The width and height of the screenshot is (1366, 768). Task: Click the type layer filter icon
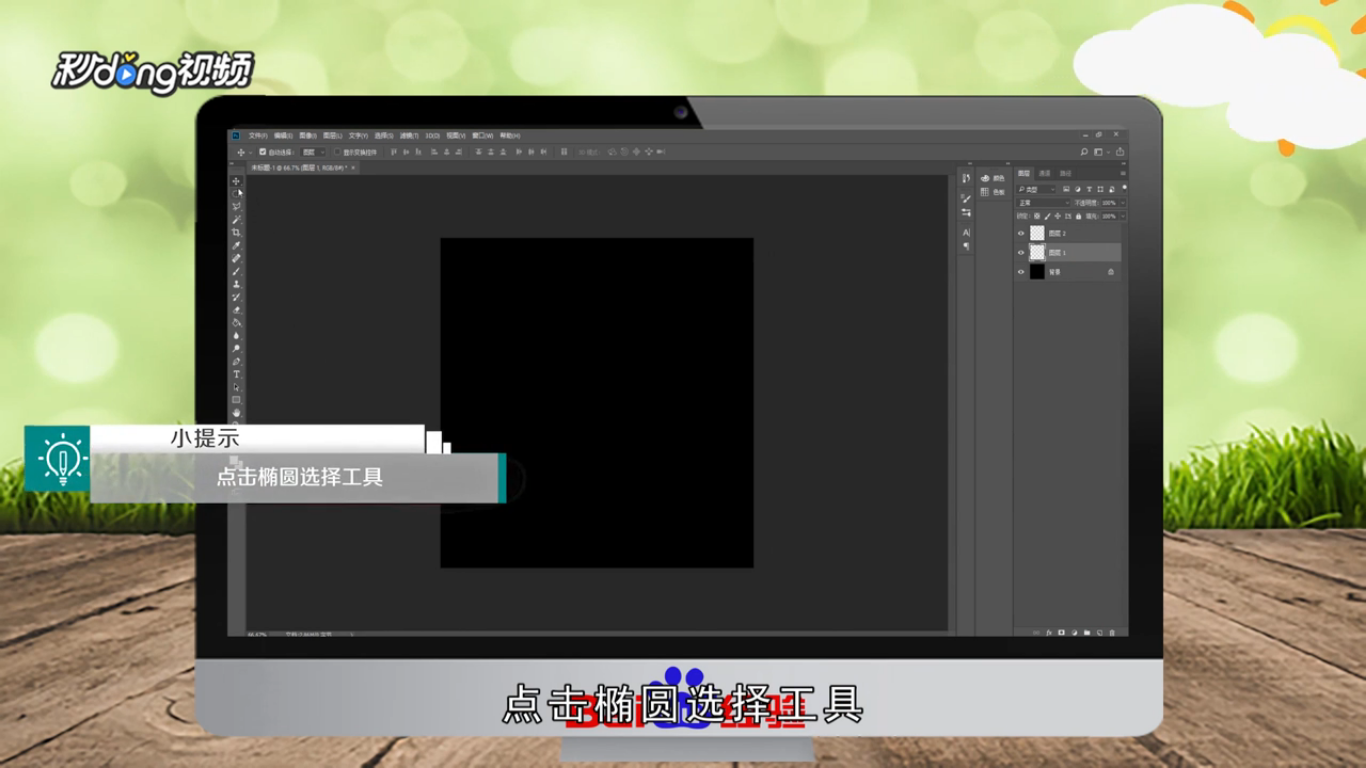pos(1089,189)
